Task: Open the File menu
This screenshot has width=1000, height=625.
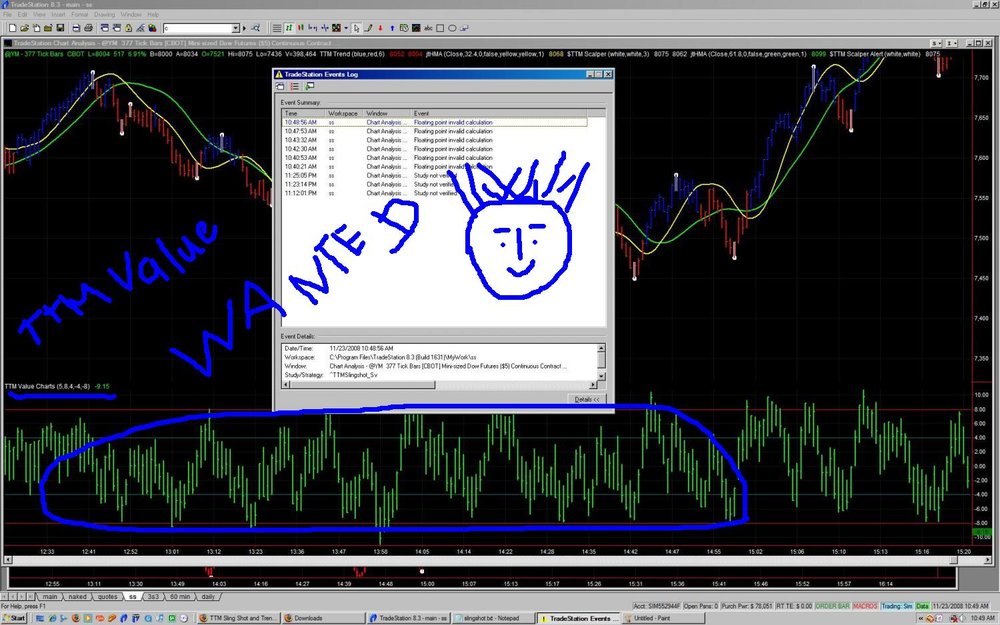Action: (x=8, y=14)
